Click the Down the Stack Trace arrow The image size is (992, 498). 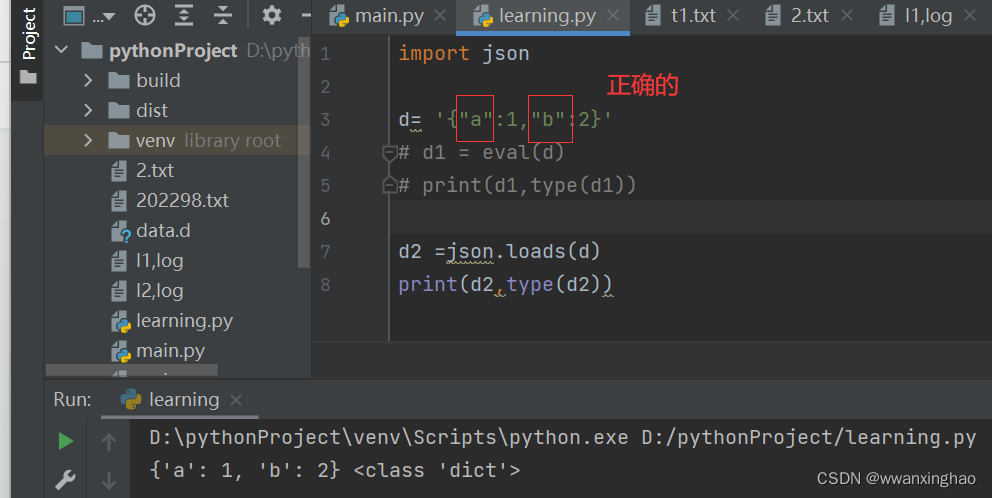pyautogui.click(x=109, y=481)
